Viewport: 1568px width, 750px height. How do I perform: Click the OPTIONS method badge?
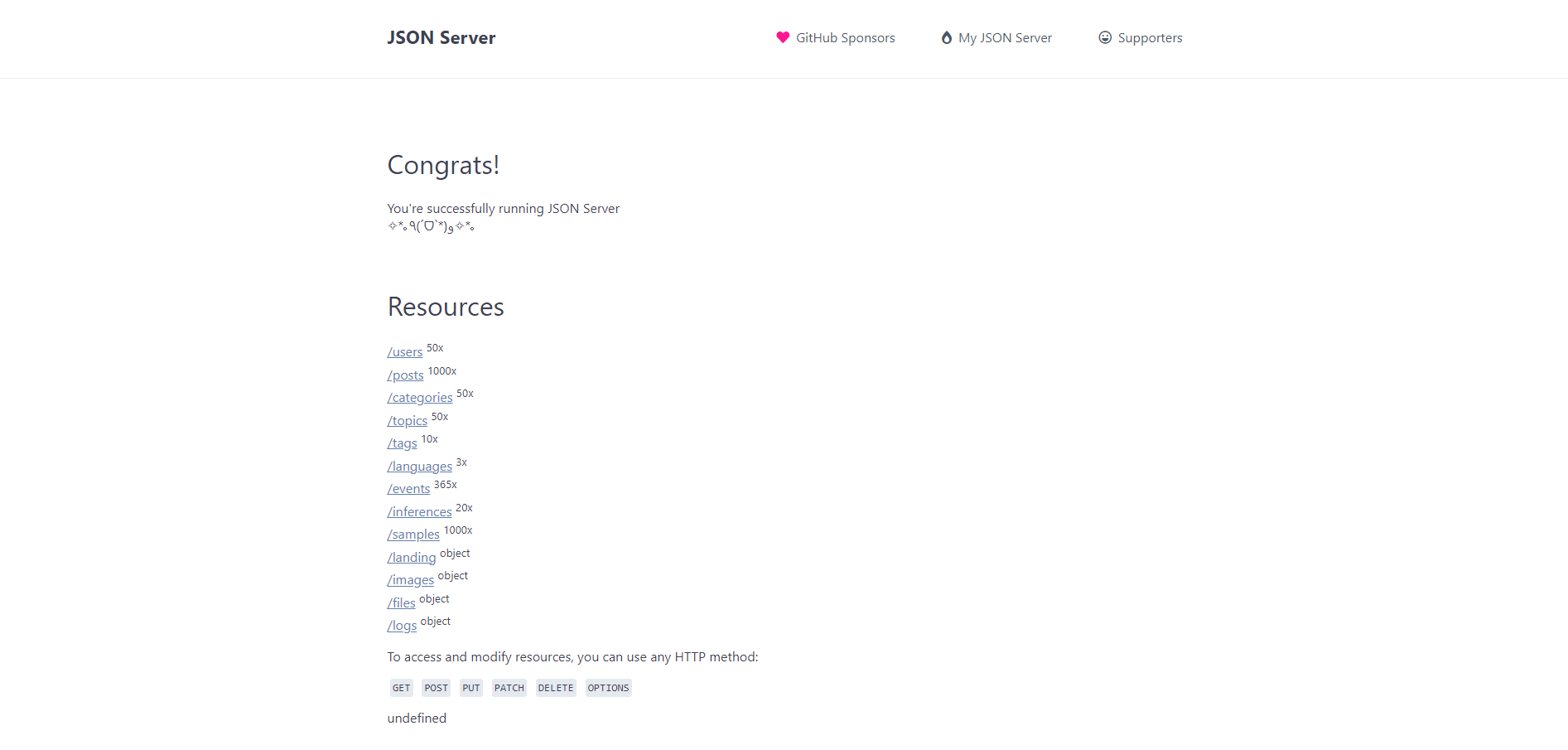coord(609,688)
